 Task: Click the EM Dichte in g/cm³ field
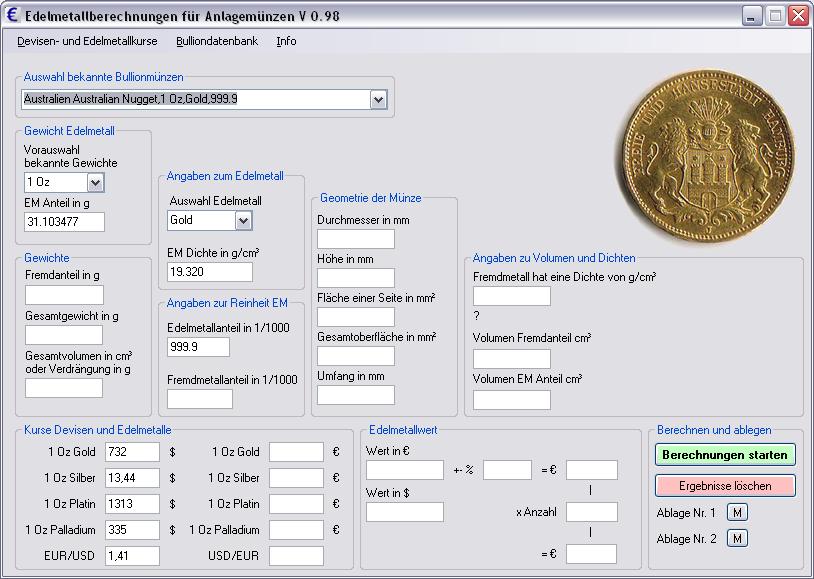point(210,272)
